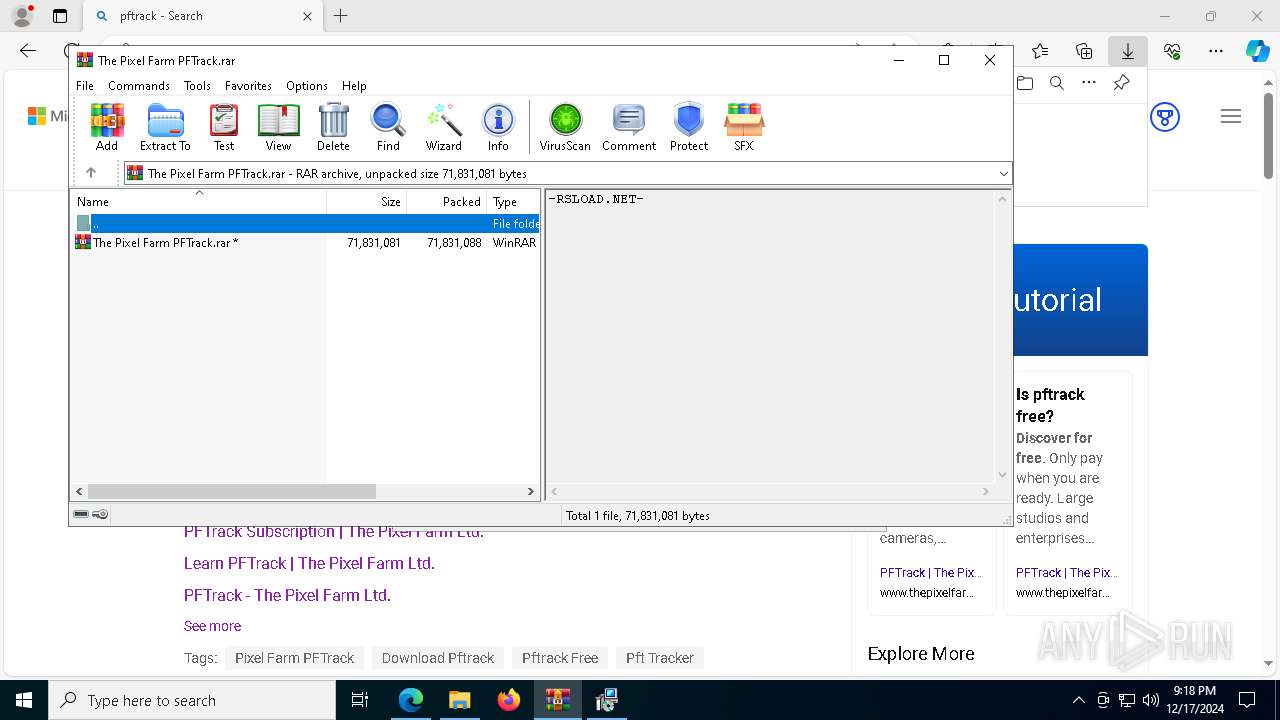Viewport: 1280px width, 720px height.
Task: Open the Options menu
Action: click(x=307, y=86)
